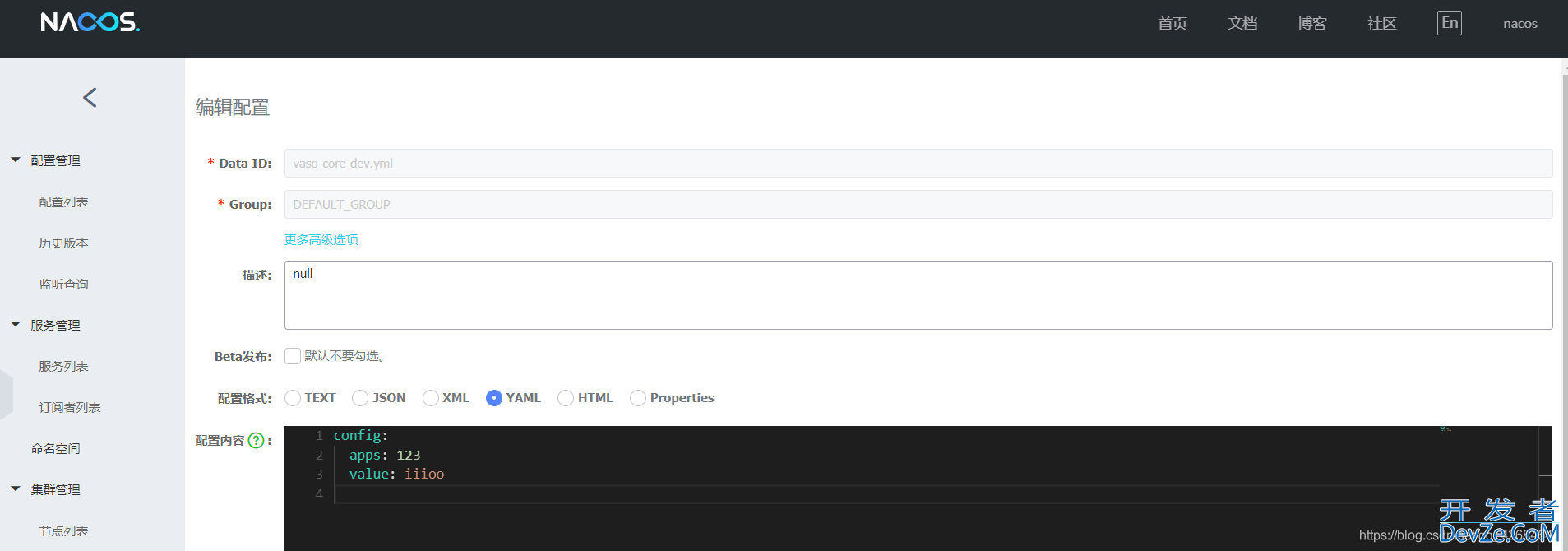This screenshot has height=551, width=1568.
Task: Select Properties format radio button
Action: coord(638,398)
